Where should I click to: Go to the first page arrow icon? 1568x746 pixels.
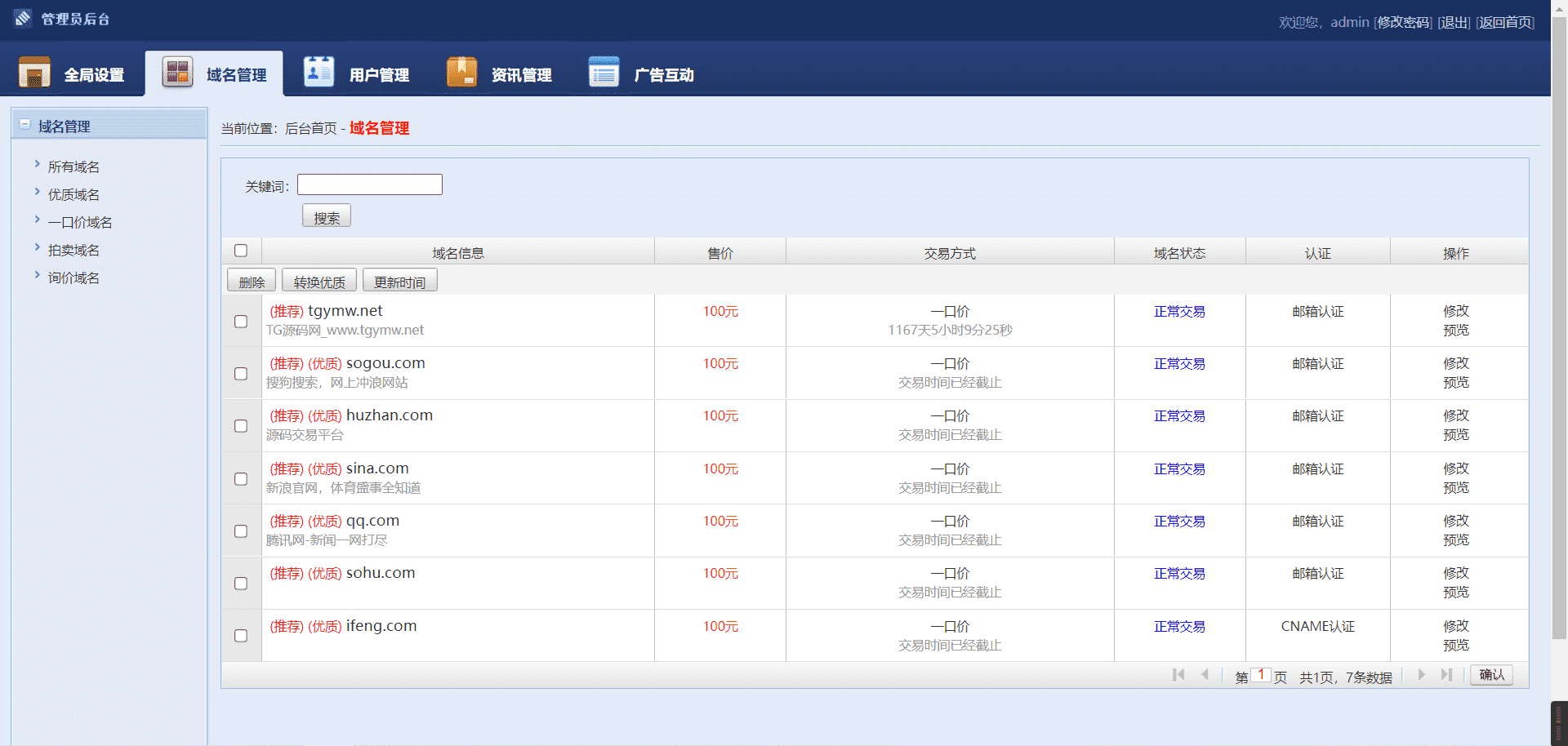click(x=1178, y=675)
